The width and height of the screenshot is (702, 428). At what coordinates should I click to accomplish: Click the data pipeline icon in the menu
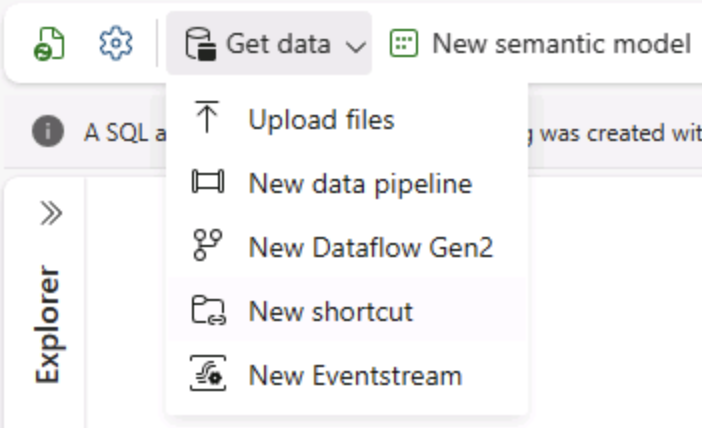(x=206, y=184)
